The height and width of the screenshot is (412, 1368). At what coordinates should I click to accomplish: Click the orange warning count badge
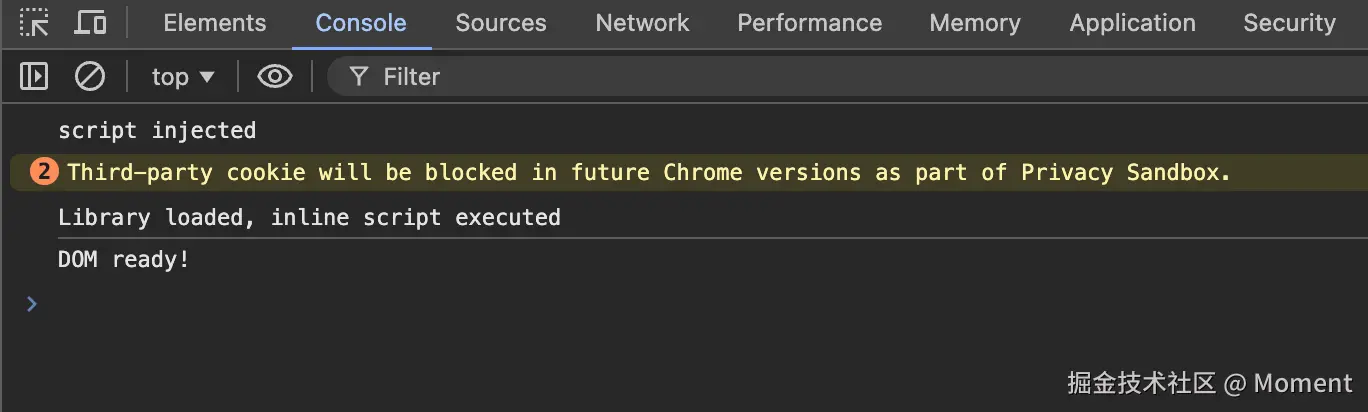click(44, 173)
